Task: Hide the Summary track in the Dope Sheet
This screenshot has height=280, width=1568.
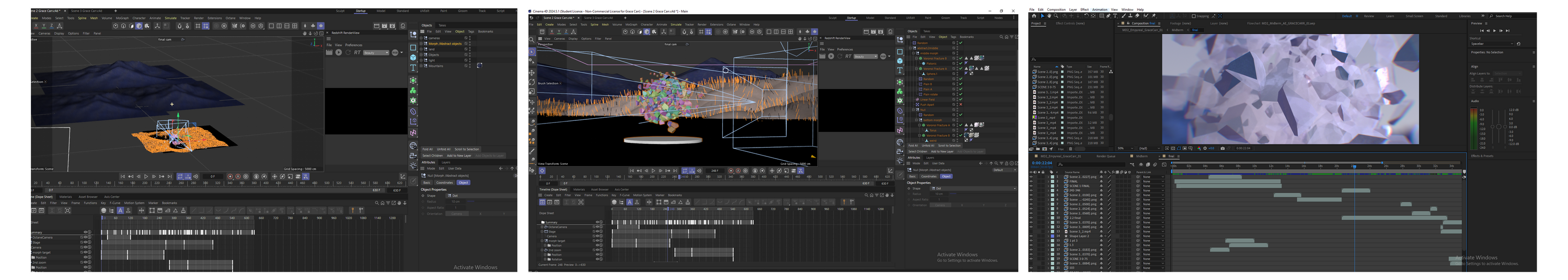Action: [597, 222]
